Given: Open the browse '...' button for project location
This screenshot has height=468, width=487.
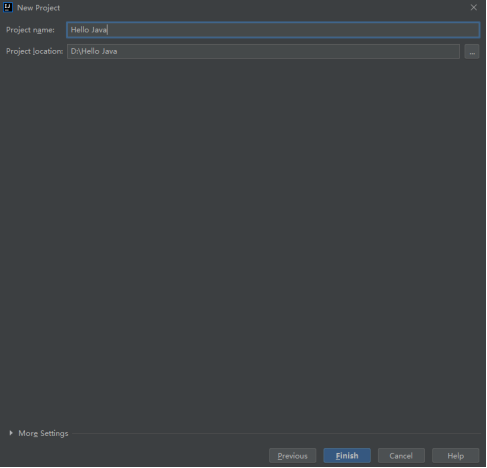Looking at the screenshot, I should pos(472,52).
